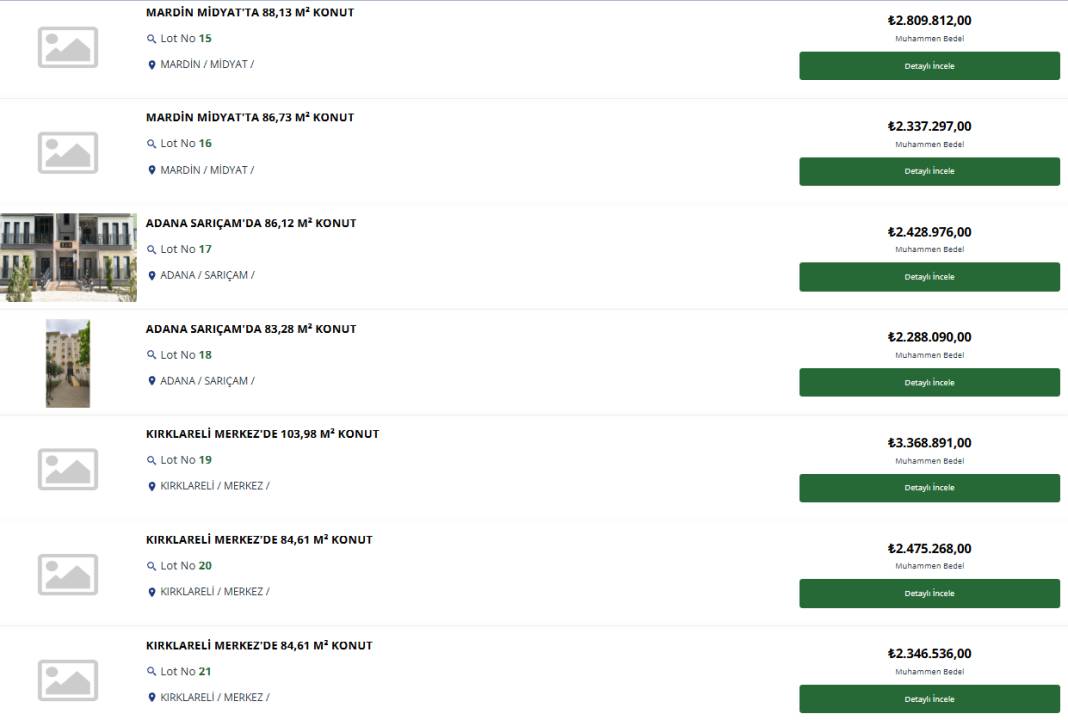Click the magnifier icon beside Lot No 21
This screenshot has height=720, width=1068.
tap(151, 672)
